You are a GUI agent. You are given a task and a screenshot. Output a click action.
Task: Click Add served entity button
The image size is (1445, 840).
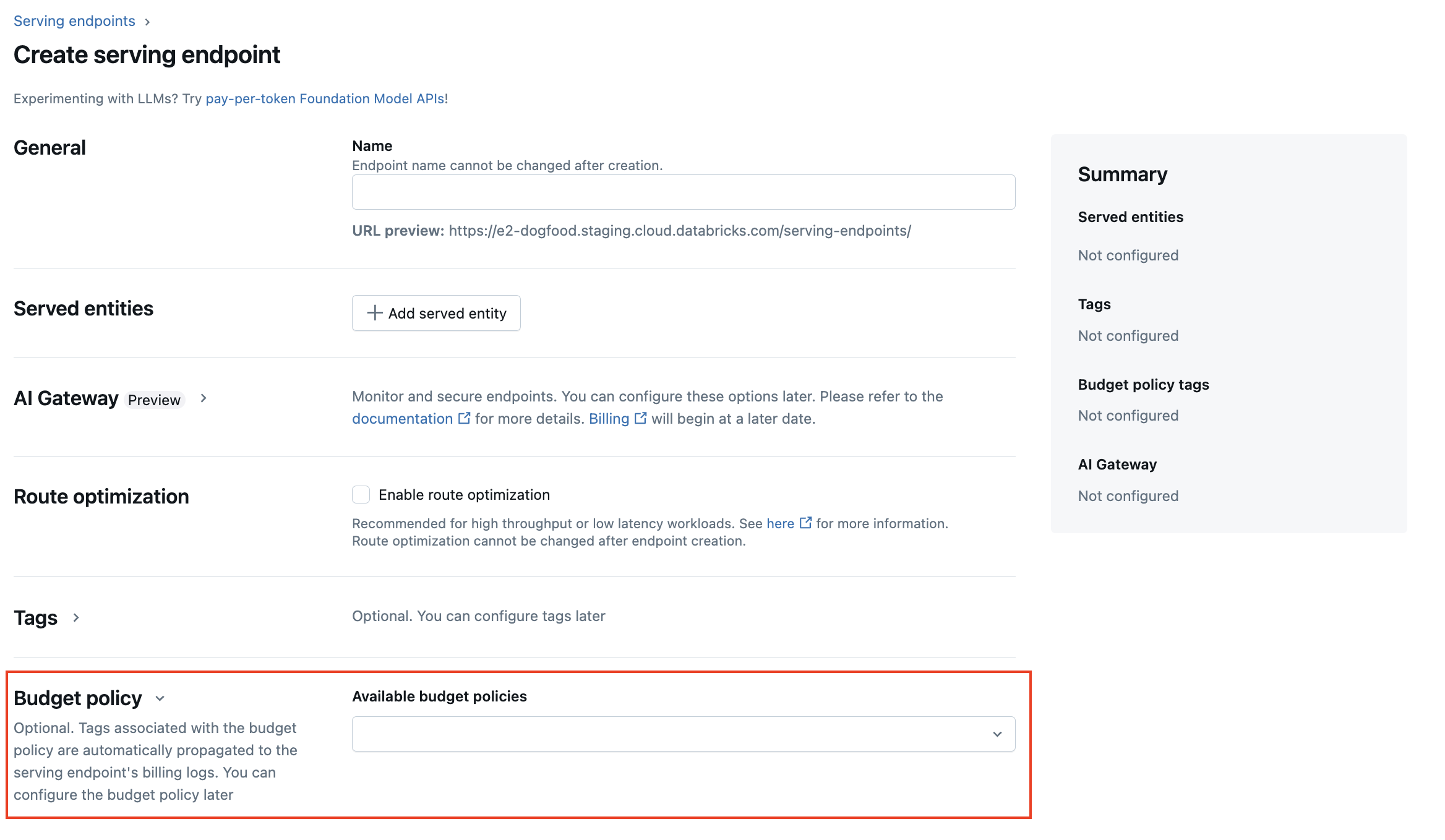(x=437, y=313)
